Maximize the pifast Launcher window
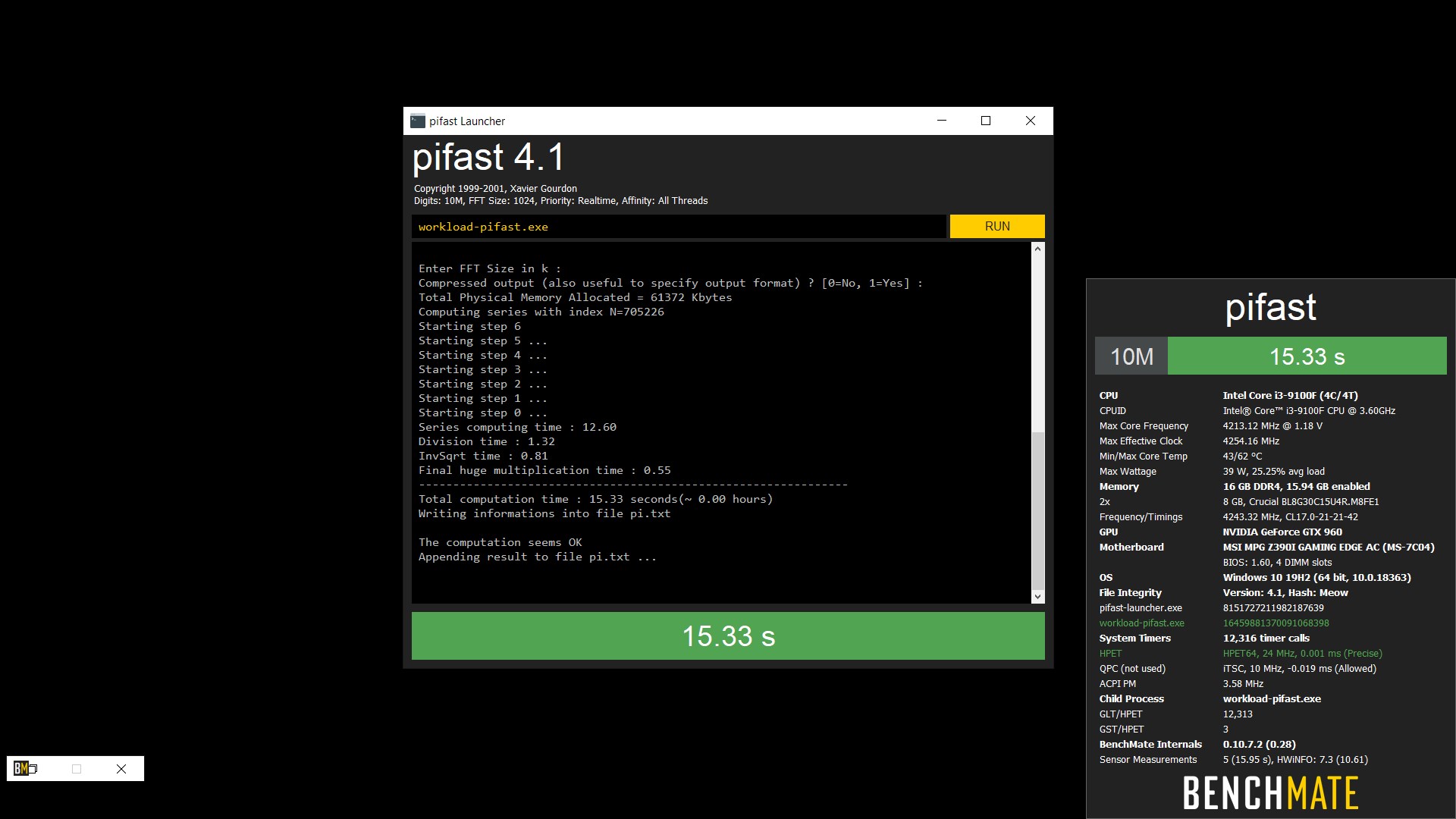The height and width of the screenshot is (819, 1456). pos(986,121)
